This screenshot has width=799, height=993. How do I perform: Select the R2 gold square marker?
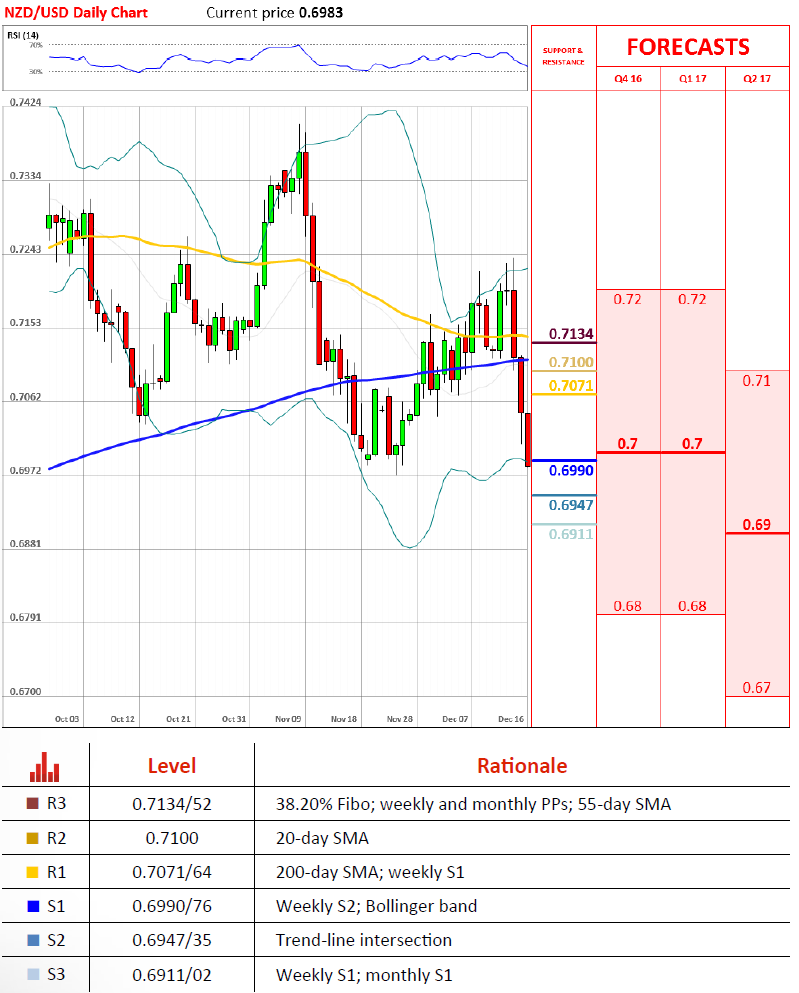point(33,837)
